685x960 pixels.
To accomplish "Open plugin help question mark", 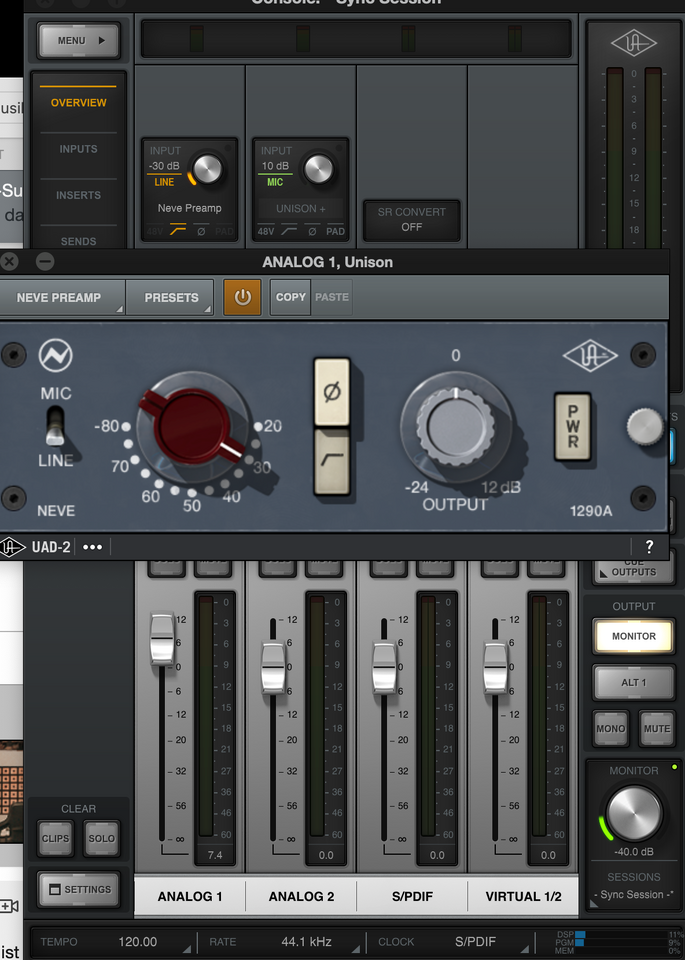I will click(x=649, y=547).
